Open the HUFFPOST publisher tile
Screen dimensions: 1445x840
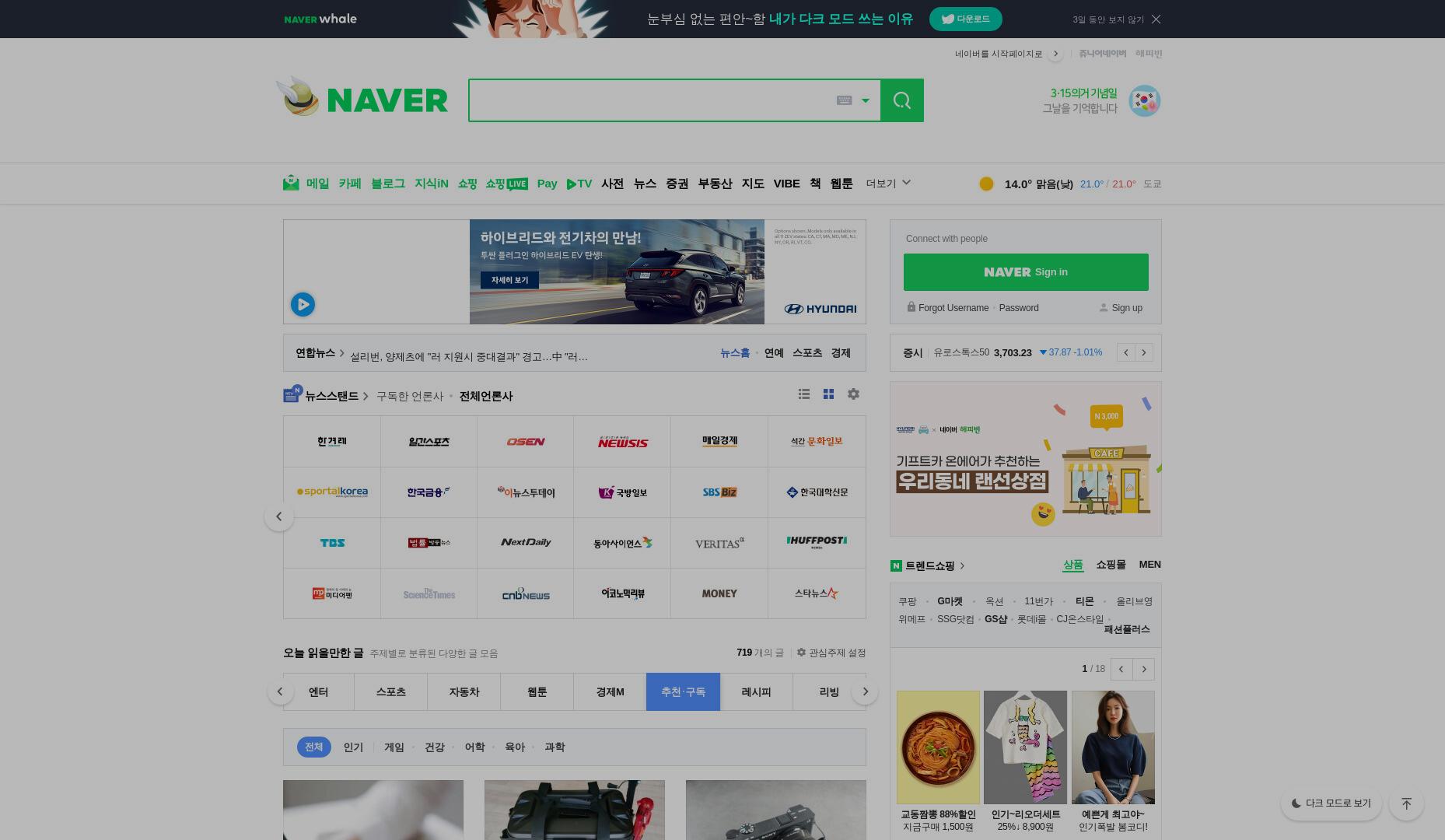tap(817, 543)
